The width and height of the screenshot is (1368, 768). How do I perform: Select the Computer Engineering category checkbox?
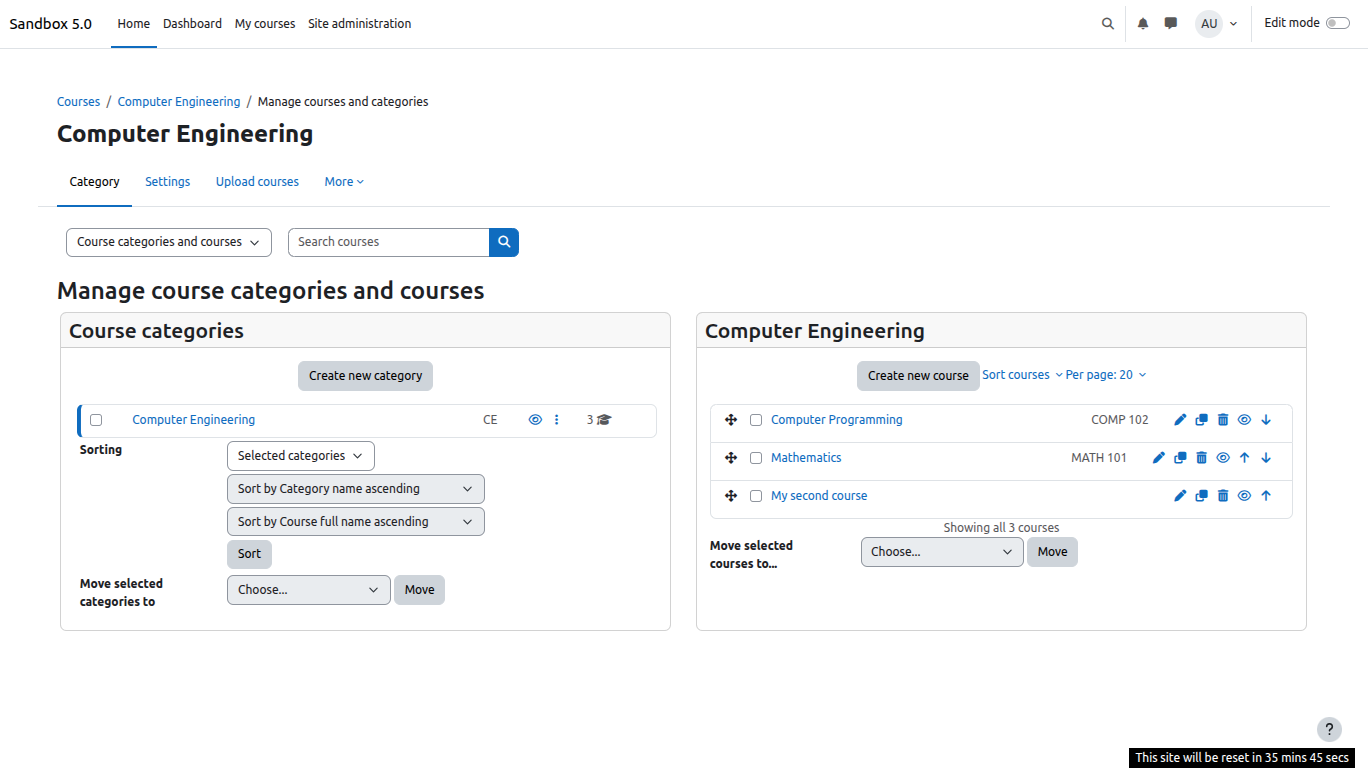coord(95,419)
